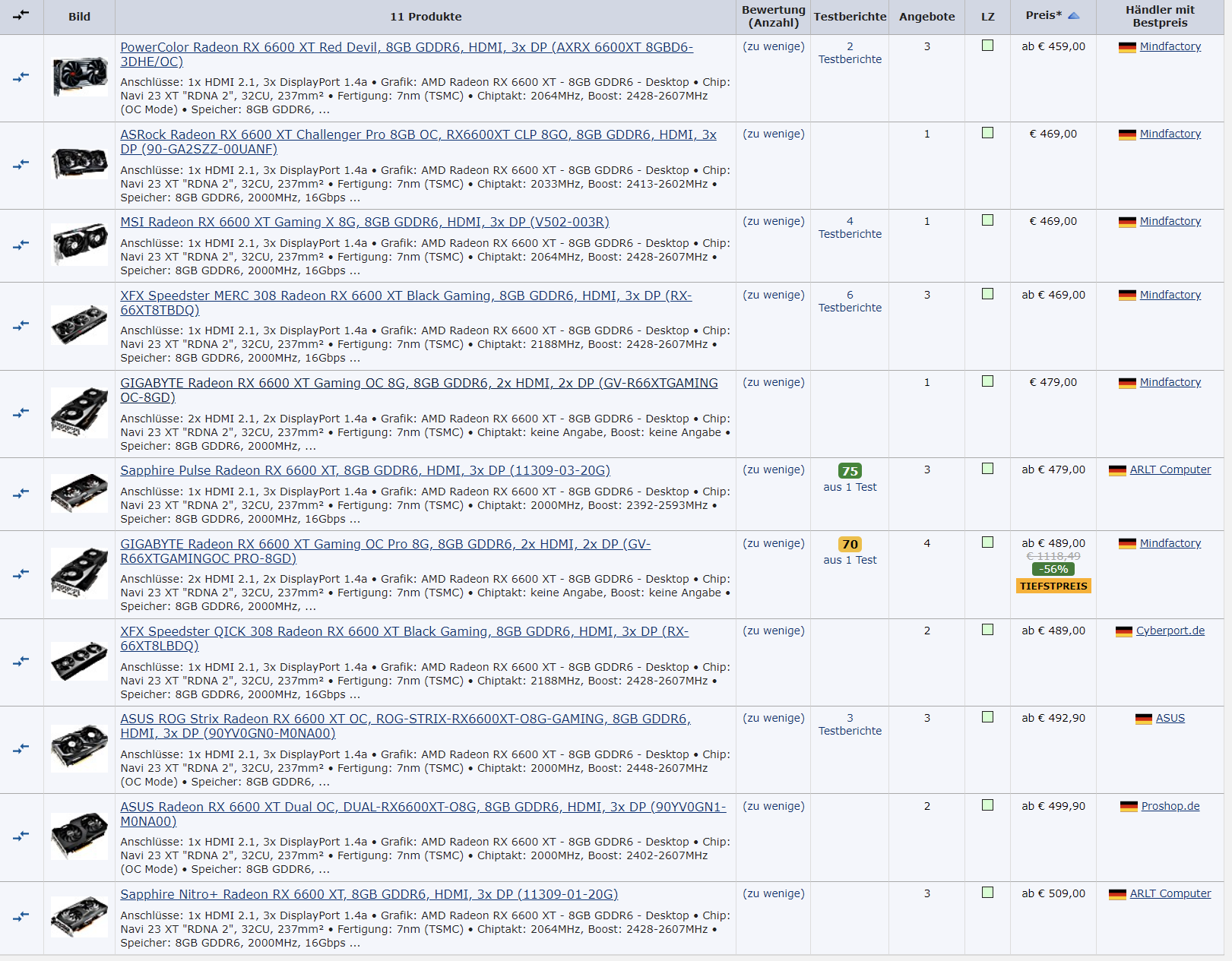The width and height of the screenshot is (1232, 961).
Task: Open XFX Speedster QICK 308 product link
Action: point(404,638)
